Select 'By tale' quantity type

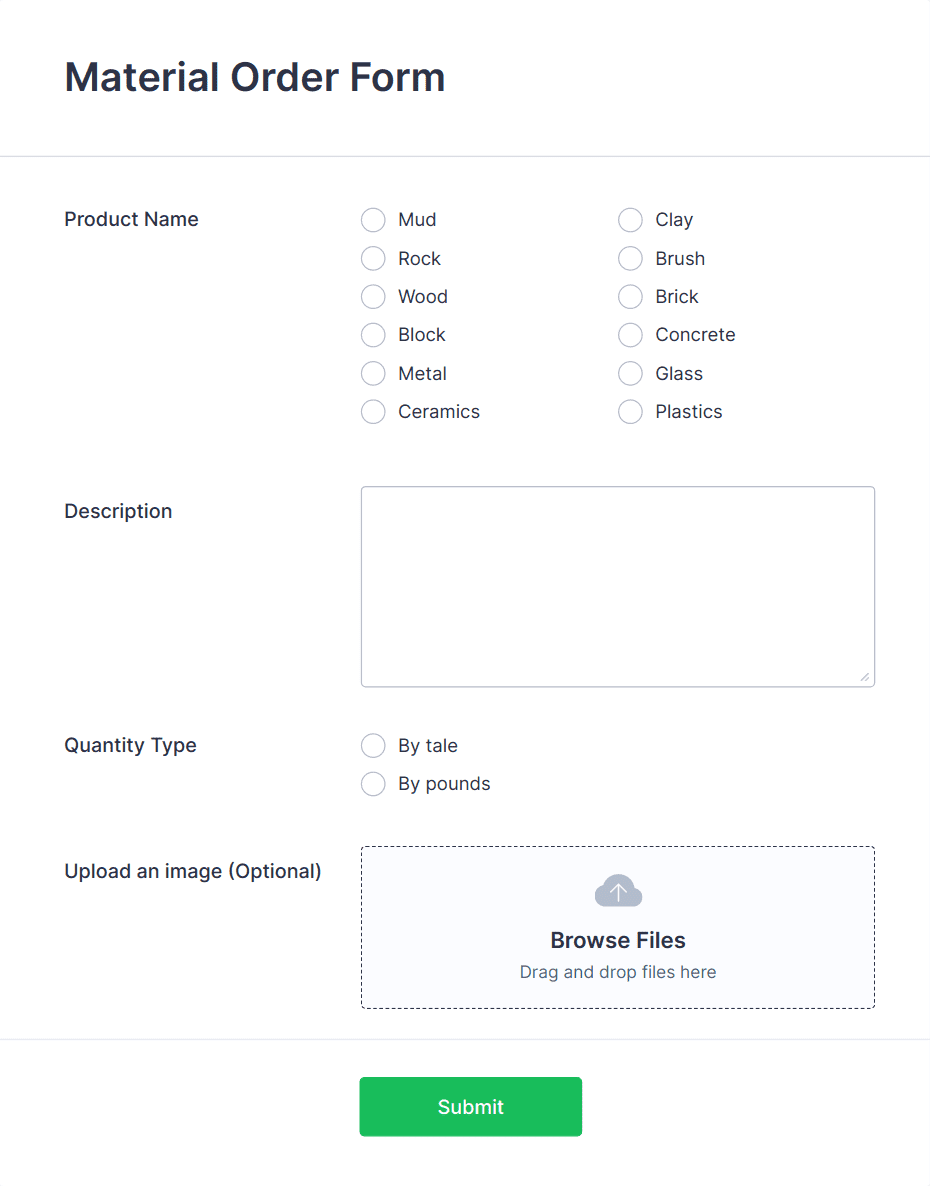(x=373, y=745)
